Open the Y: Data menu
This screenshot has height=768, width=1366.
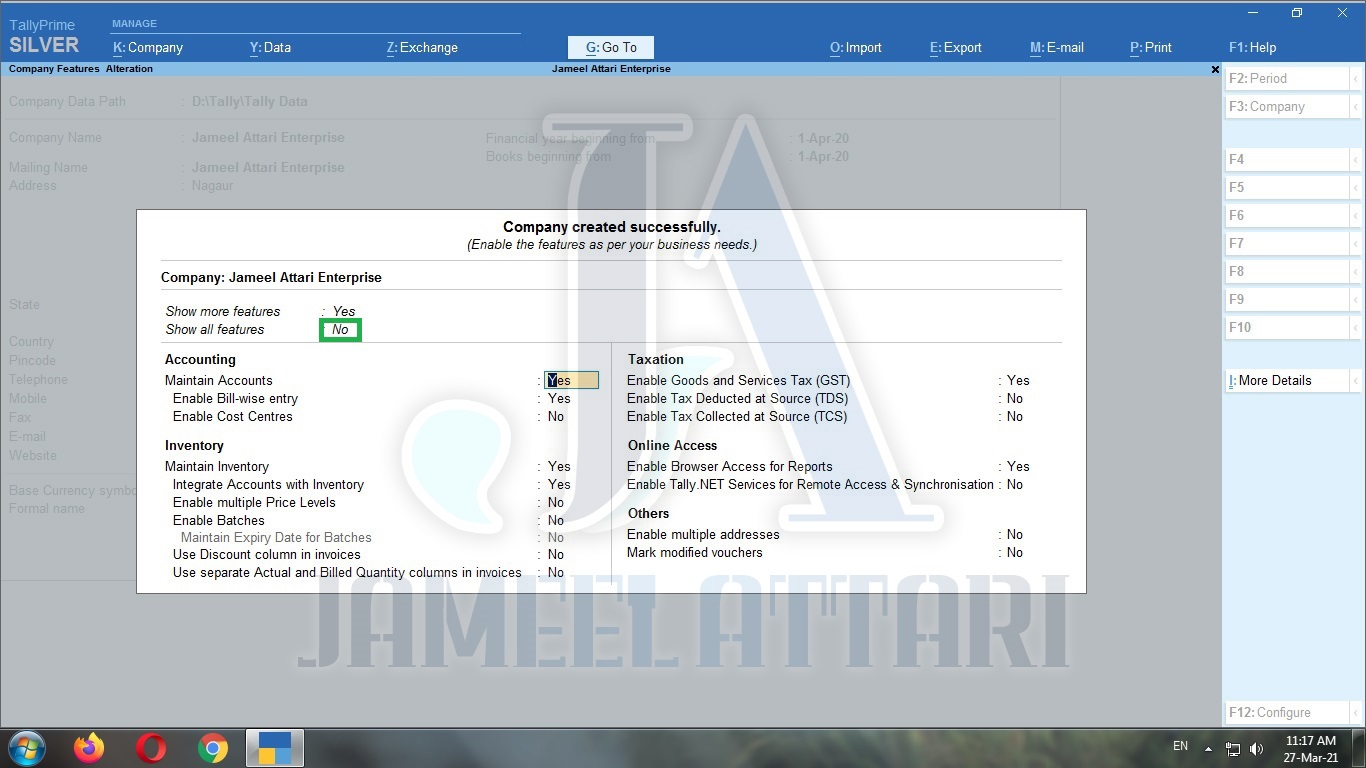click(270, 47)
